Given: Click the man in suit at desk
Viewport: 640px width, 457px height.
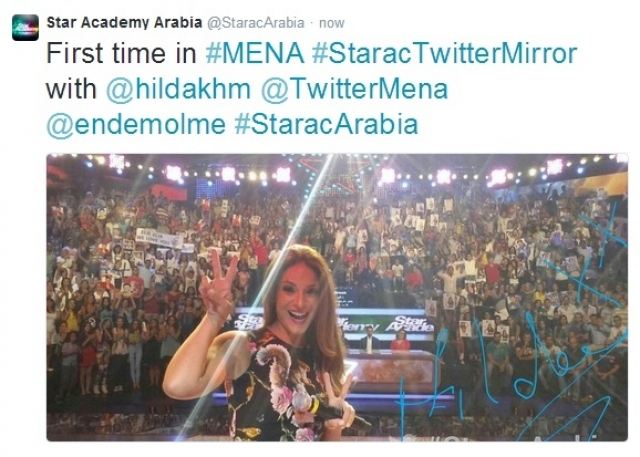Looking at the screenshot, I should 370,339.
